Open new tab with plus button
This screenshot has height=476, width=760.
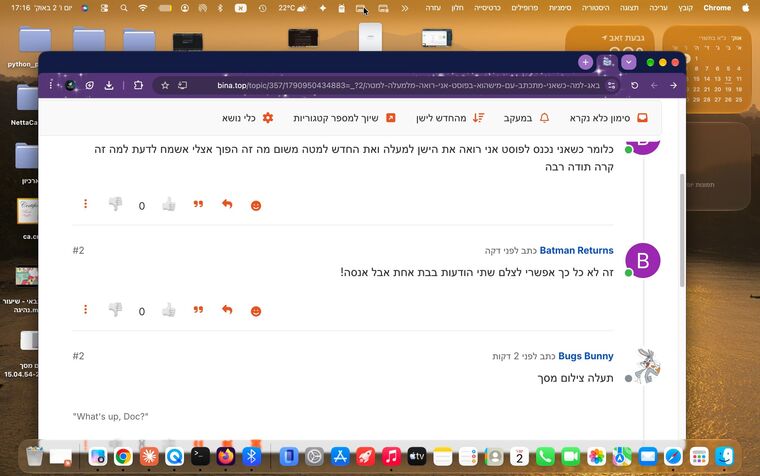tap(586, 62)
